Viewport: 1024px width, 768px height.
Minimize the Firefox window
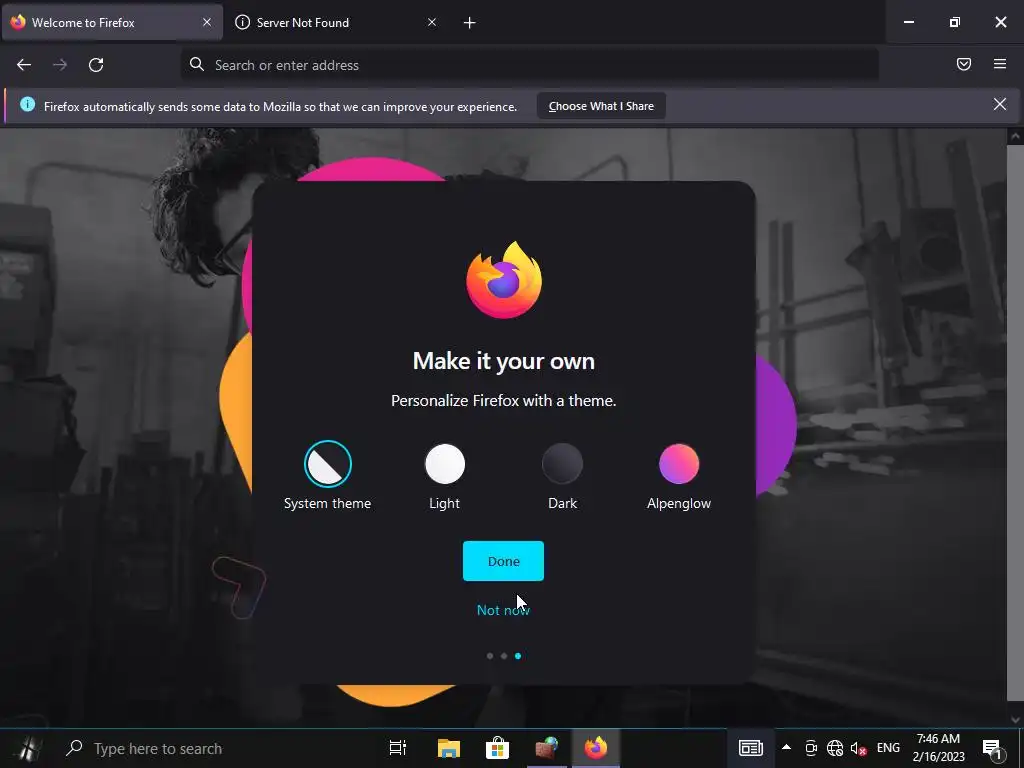coord(908,22)
